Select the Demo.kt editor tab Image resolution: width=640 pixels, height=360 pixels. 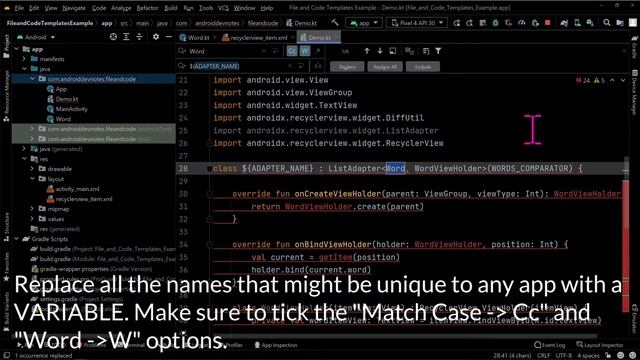coord(318,38)
